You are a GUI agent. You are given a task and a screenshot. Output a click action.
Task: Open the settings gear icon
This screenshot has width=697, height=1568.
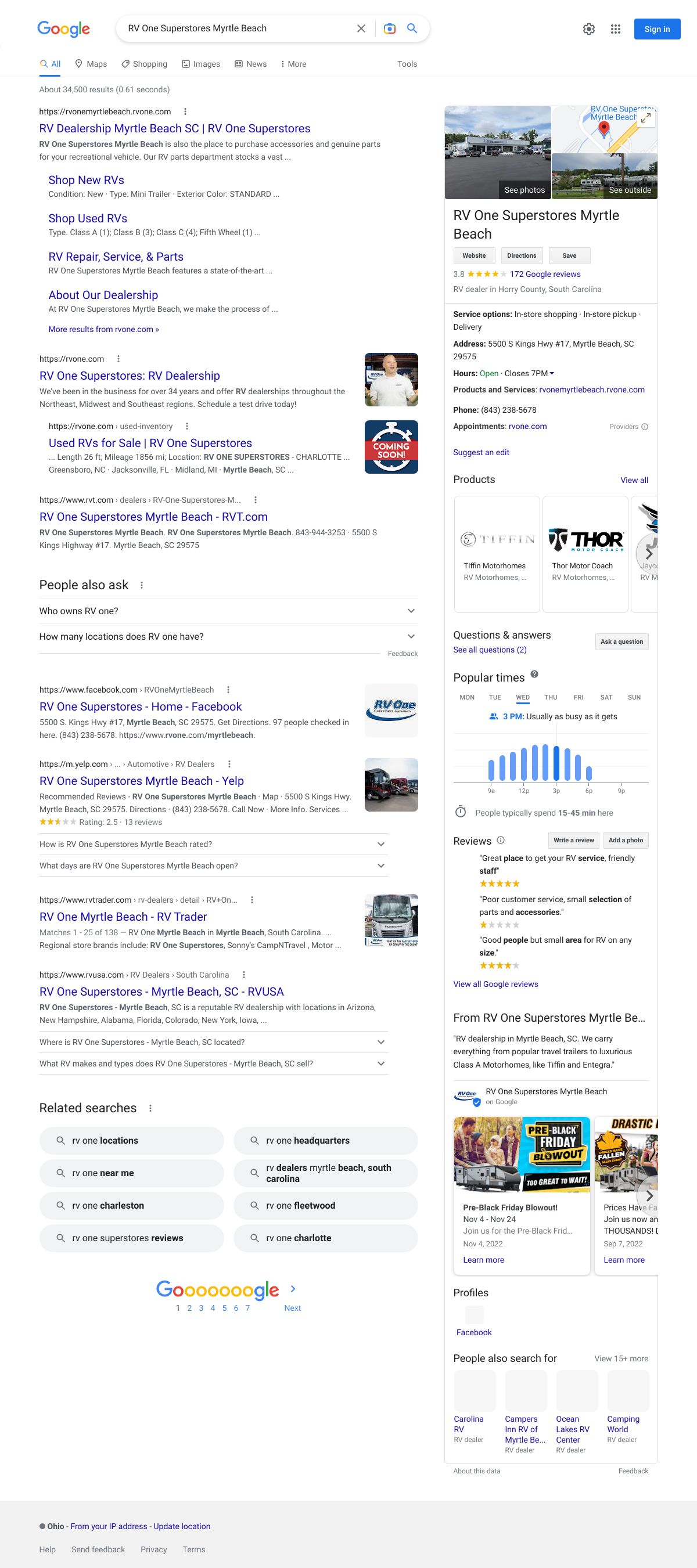pyautogui.click(x=588, y=29)
